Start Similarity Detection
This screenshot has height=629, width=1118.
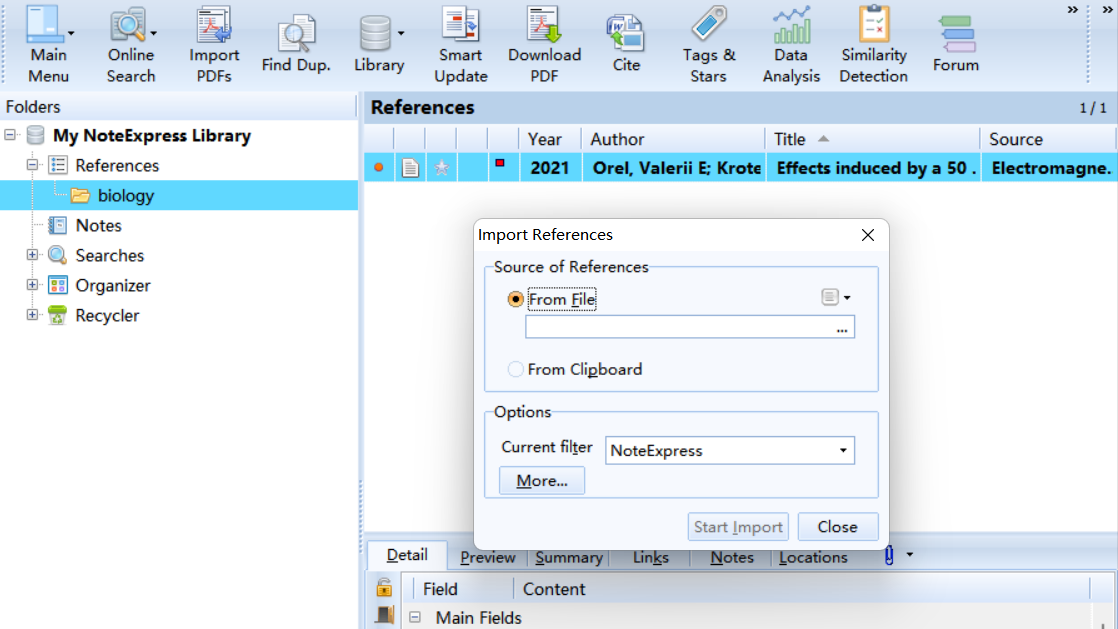point(873,44)
